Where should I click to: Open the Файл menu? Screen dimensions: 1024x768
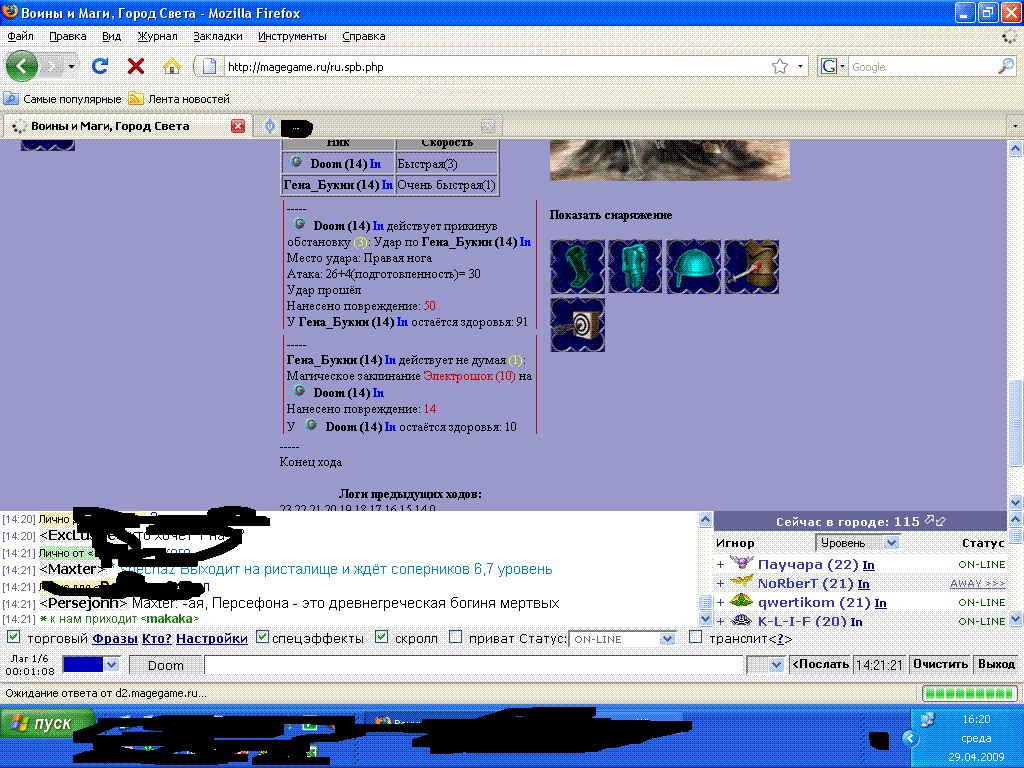20,36
